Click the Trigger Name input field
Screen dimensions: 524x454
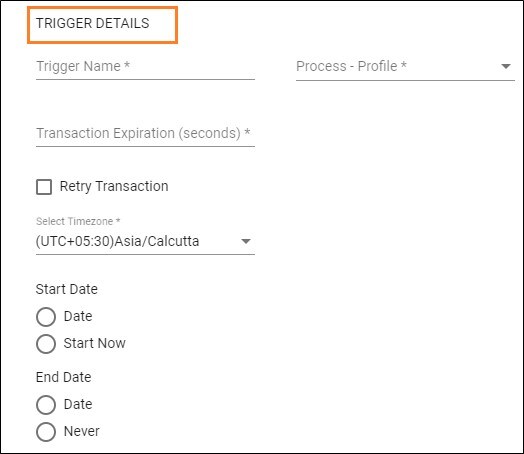[x=145, y=67]
